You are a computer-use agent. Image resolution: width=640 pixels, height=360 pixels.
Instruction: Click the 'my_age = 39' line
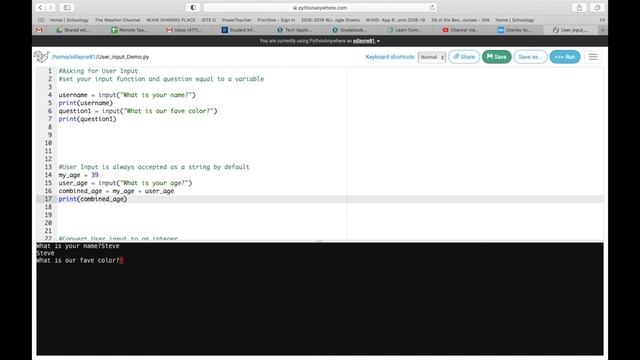pyautogui.click(x=78, y=175)
